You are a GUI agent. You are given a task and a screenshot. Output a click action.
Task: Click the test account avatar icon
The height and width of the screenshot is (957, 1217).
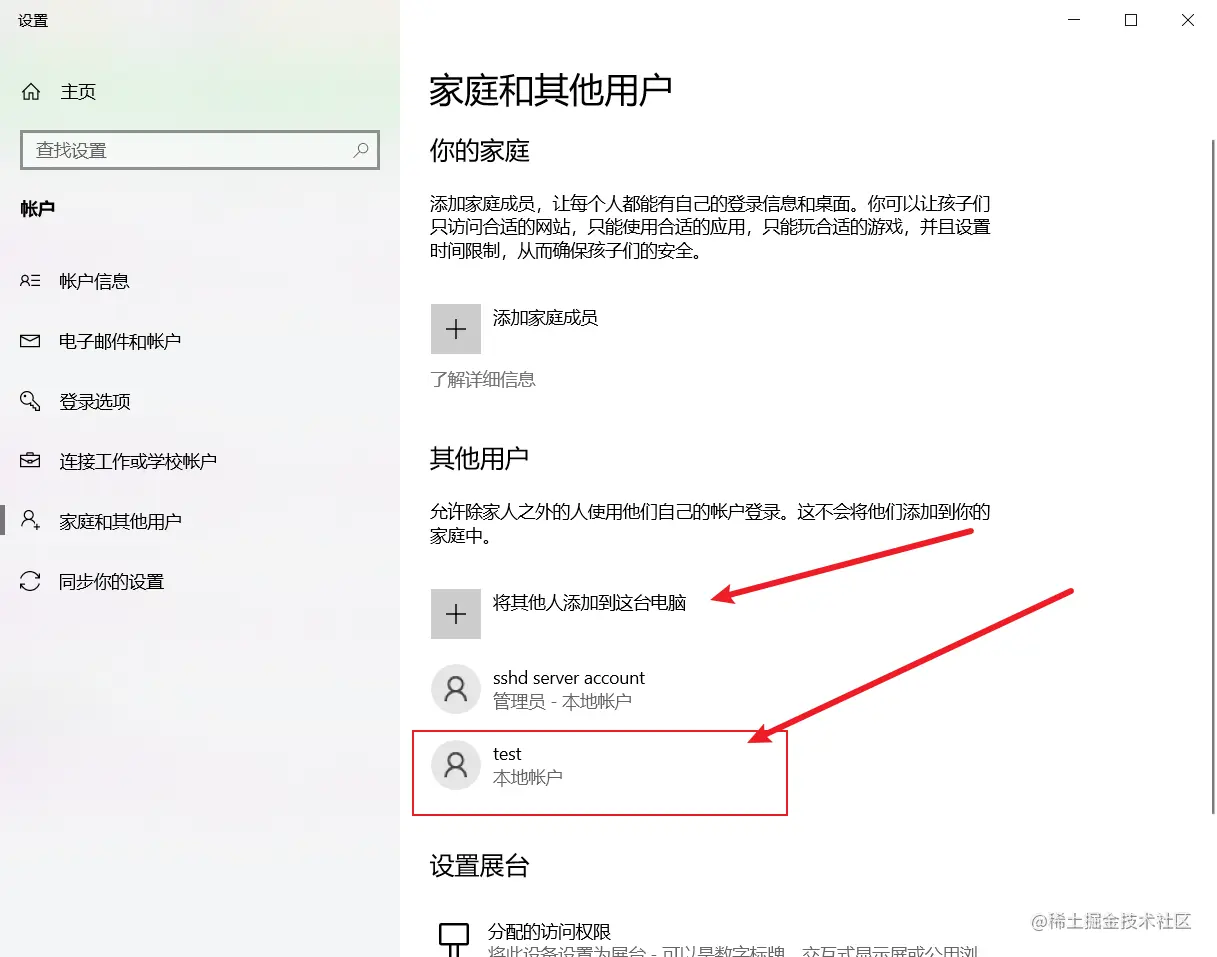pos(456,765)
